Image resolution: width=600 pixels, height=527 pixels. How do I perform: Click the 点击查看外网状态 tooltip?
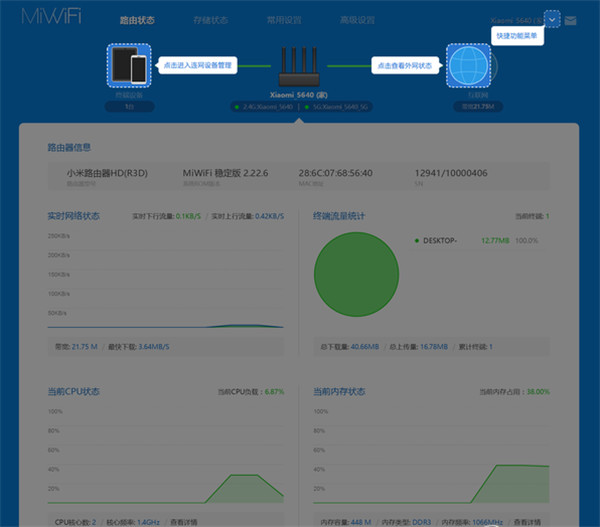pyautogui.click(x=405, y=65)
